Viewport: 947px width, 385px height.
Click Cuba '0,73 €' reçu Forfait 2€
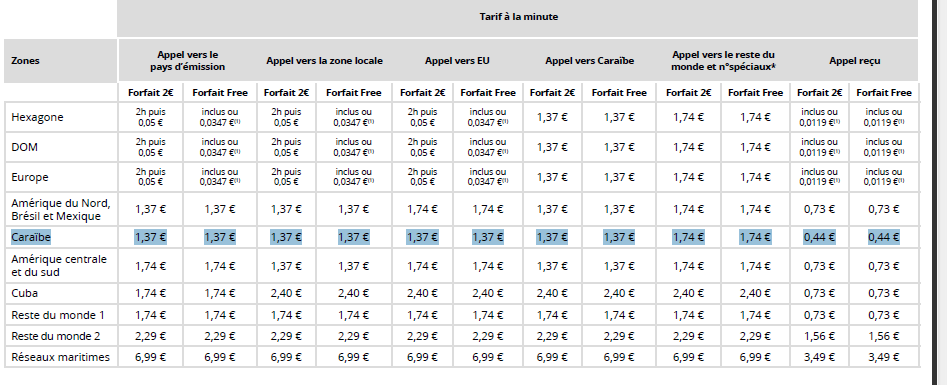tap(820, 293)
